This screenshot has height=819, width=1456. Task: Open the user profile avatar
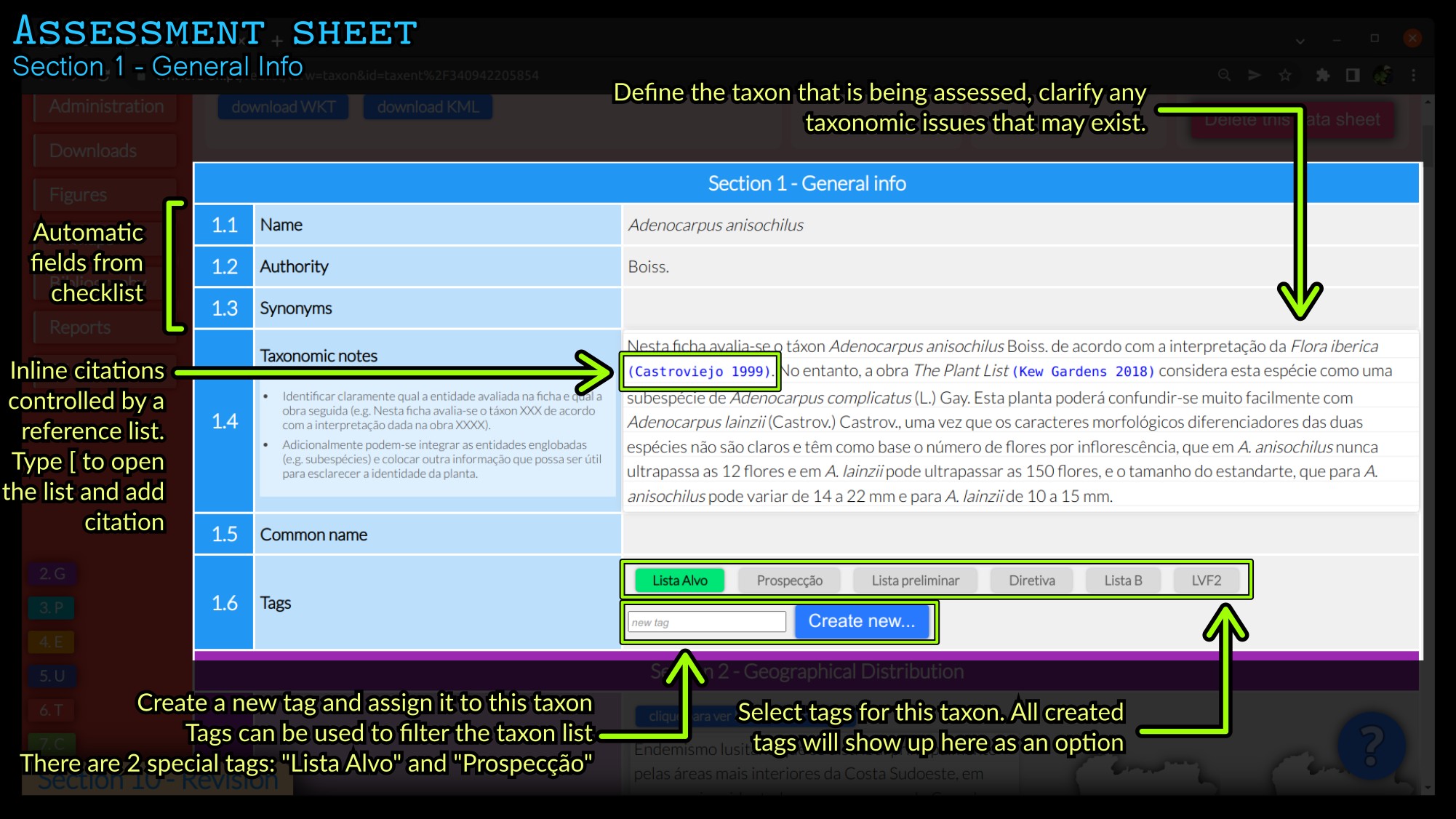pyautogui.click(x=1383, y=75)
